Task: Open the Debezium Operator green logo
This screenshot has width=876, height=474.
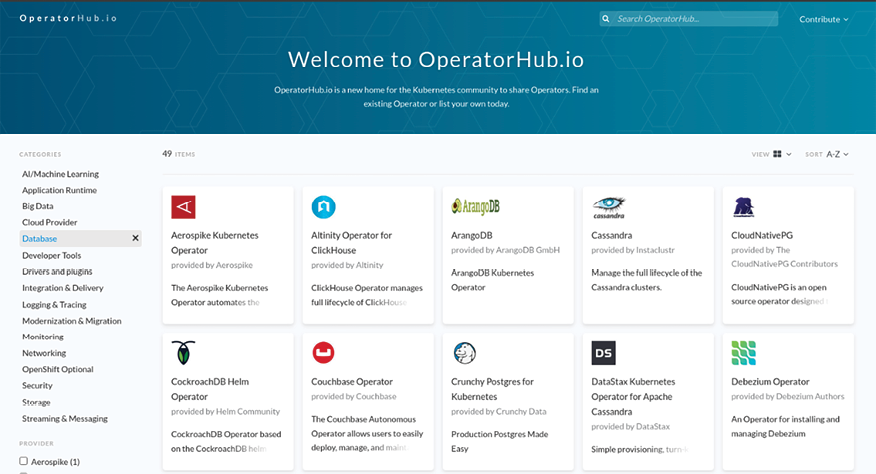Action: point(743,353)
